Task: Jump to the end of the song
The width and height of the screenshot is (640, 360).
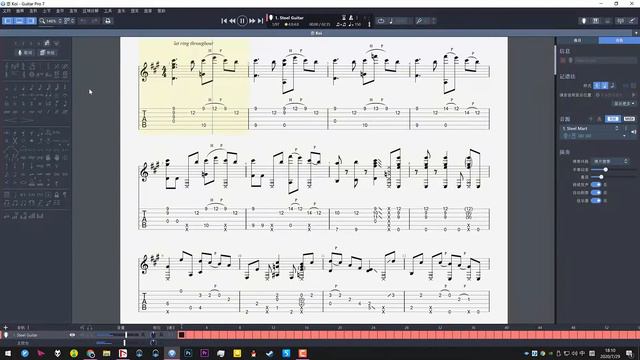Action: 260,21
